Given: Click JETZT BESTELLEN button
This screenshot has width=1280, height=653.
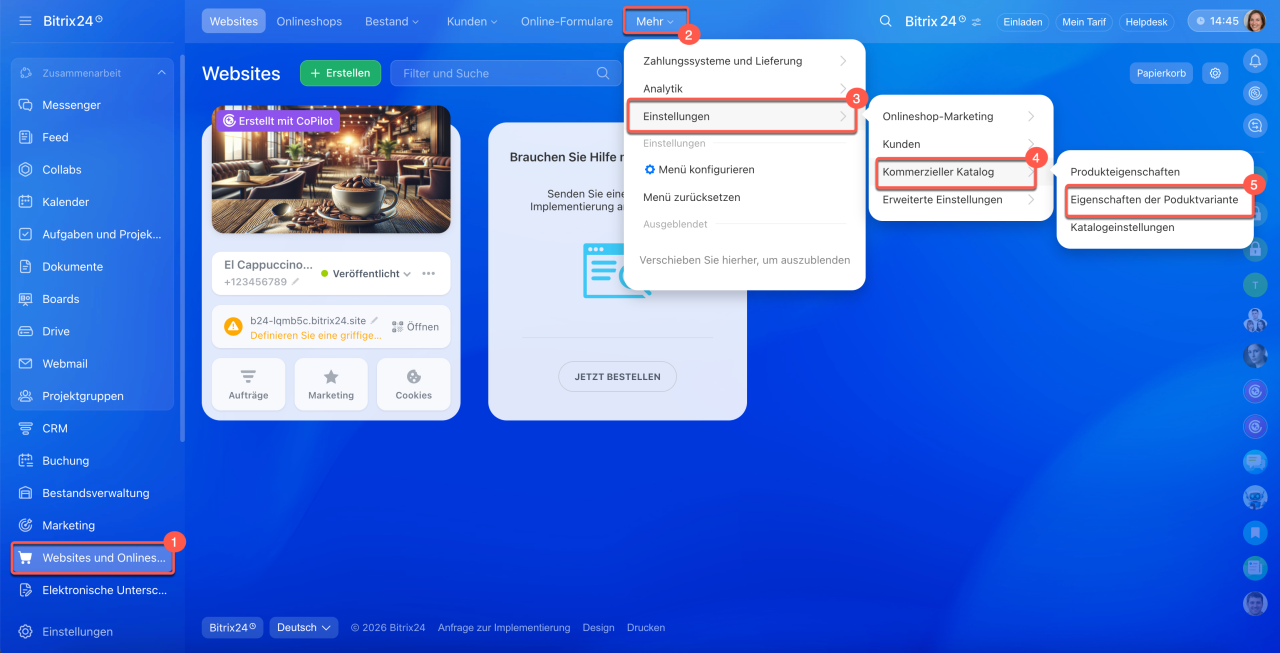Looking at the screenshot, I should [x=617, y=377].
